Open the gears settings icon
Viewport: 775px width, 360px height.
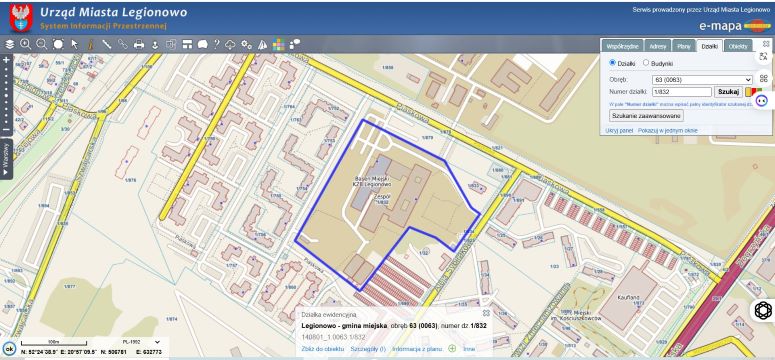pos(247,45)
